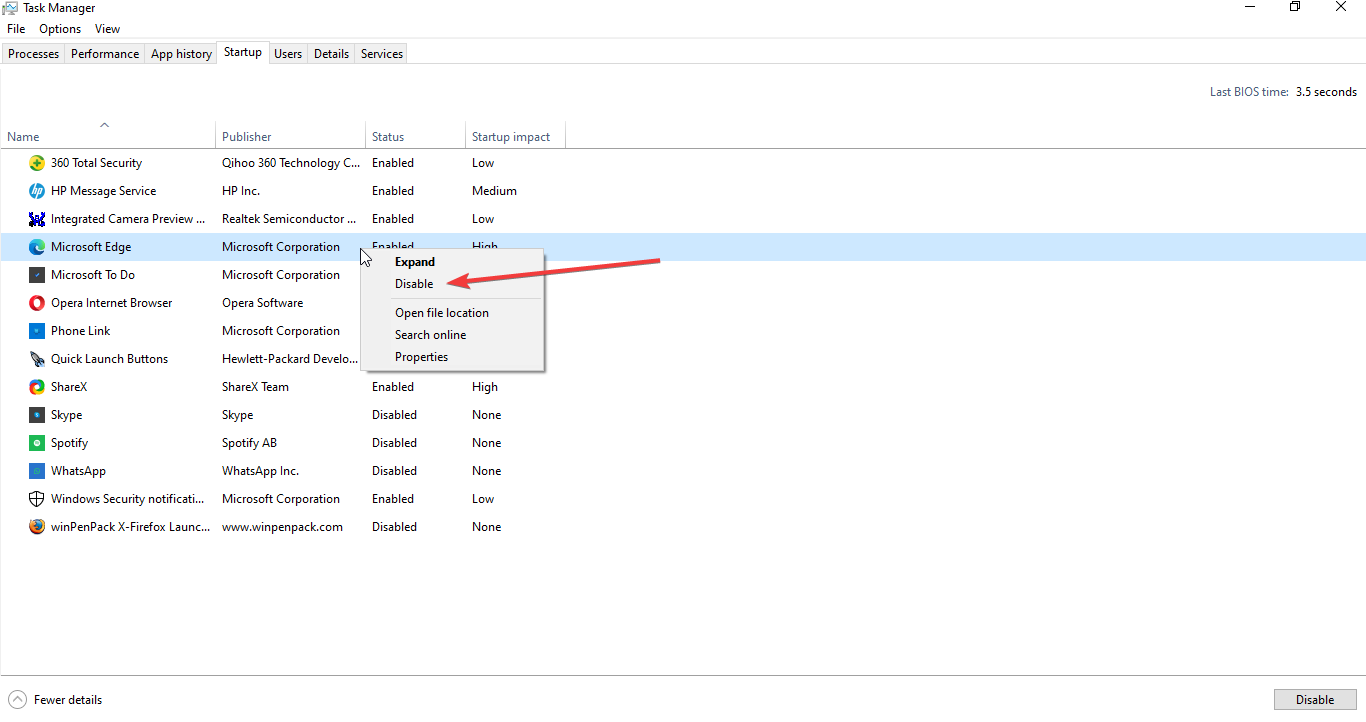Switch to the Services tab
Image resolution: width=1366 pixels, height=722 pixels.
(380, 53)
